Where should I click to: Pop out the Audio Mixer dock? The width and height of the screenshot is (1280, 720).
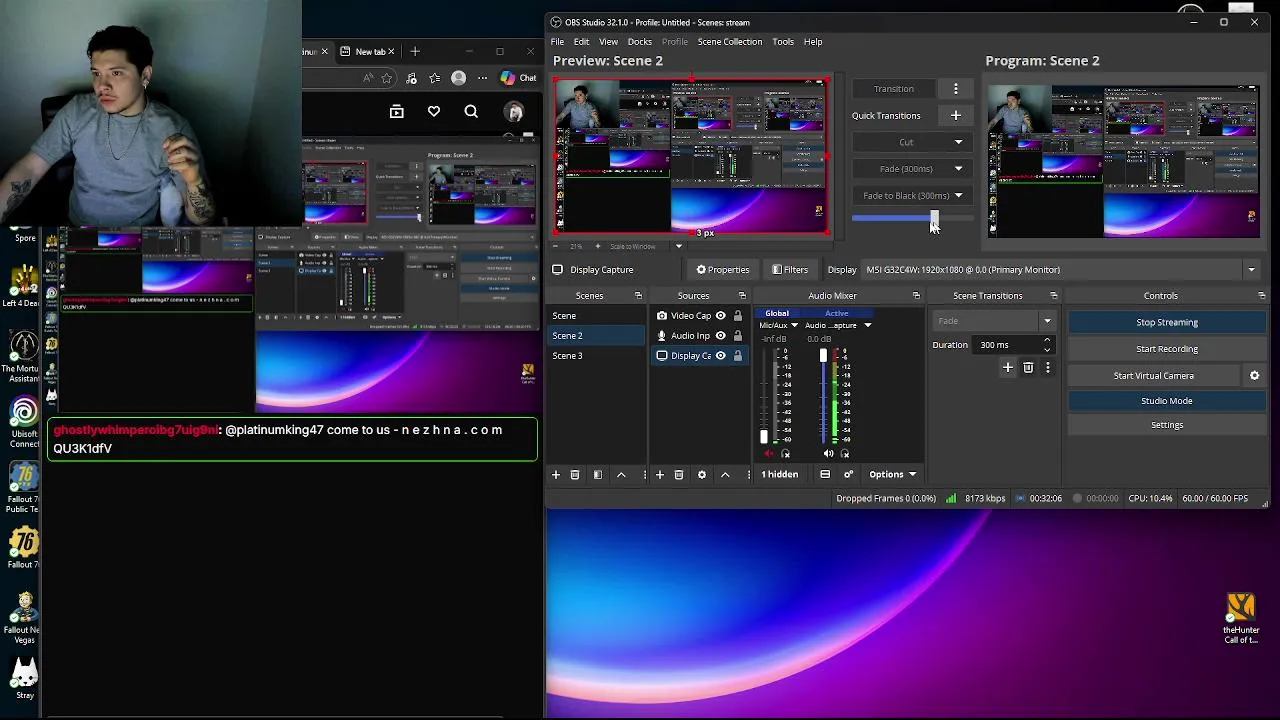pos(916,296)
